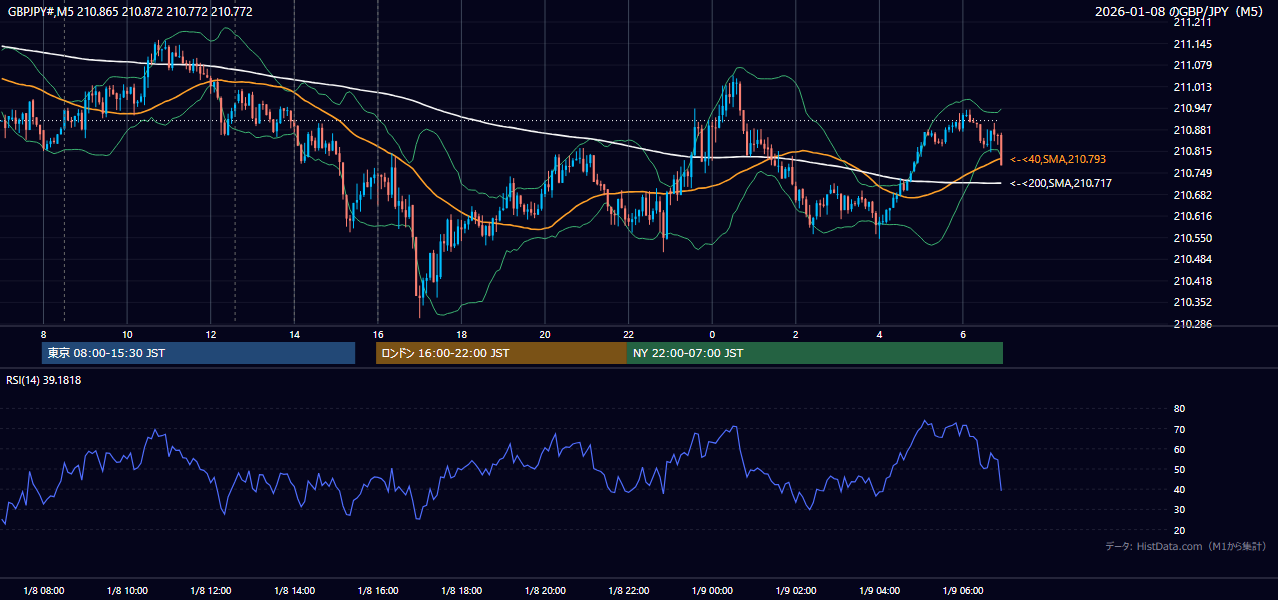Click price axis value 211.211

(x=1192, y=23)
